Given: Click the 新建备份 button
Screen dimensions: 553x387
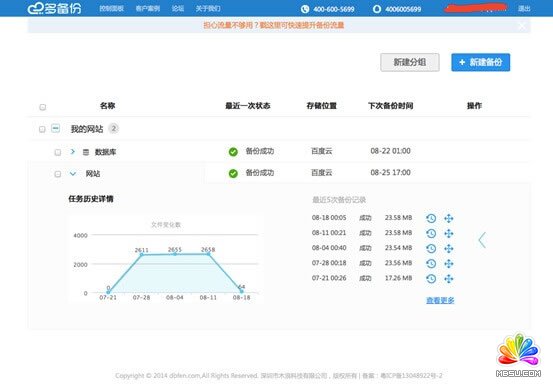Looking at the screenshot, I should coord(481,62).
